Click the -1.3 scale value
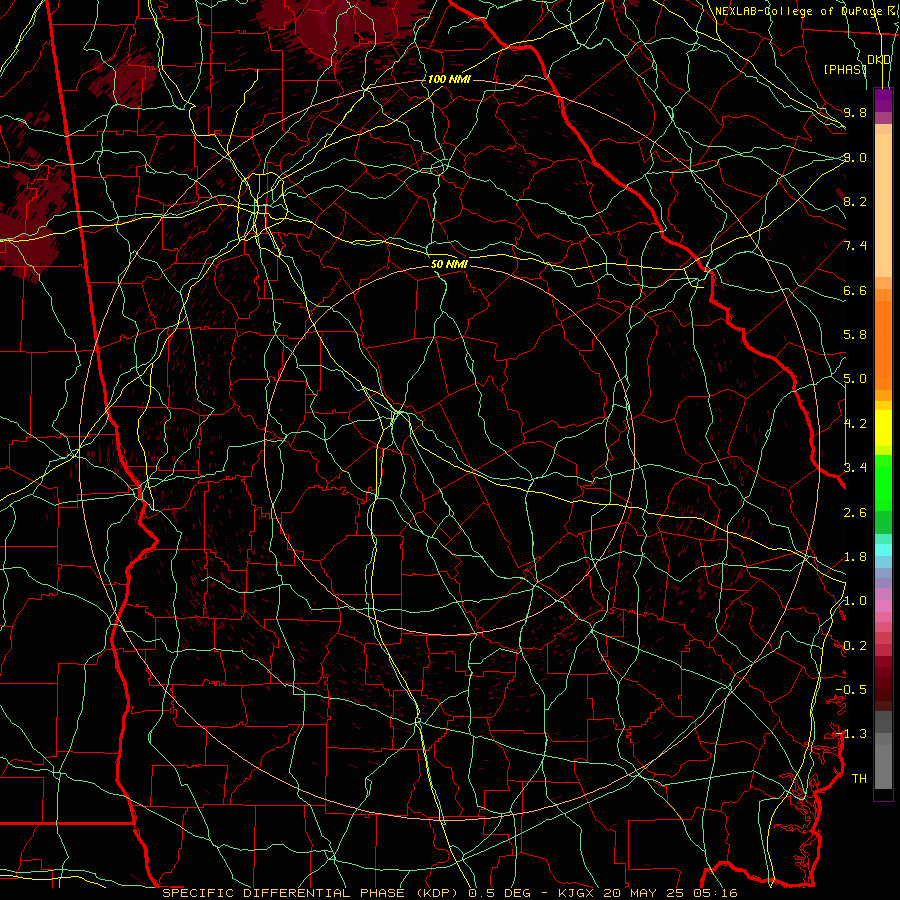The width and height of the screenshot is (900, 900). (851, 734)
